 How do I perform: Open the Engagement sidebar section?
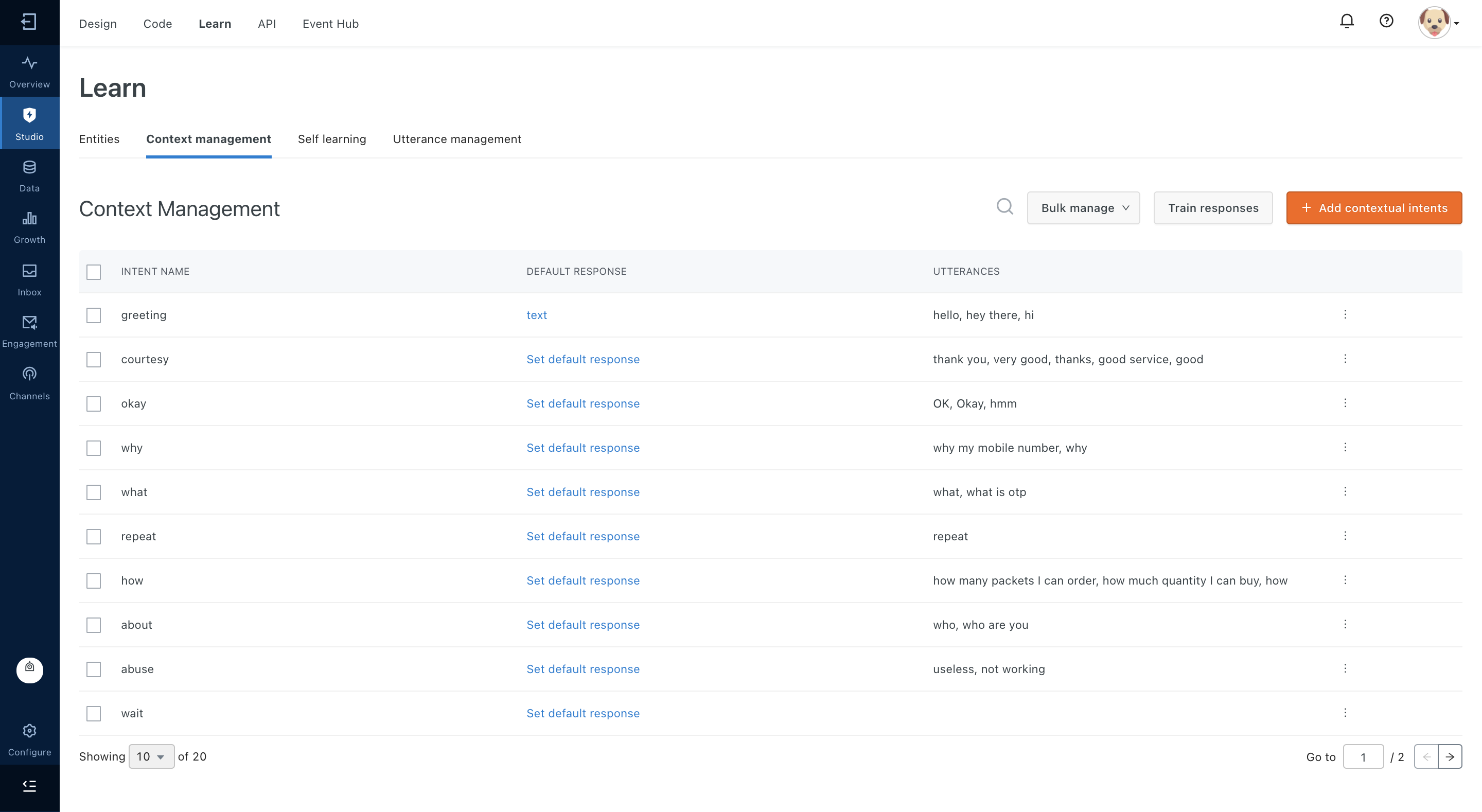click(29, 331)
